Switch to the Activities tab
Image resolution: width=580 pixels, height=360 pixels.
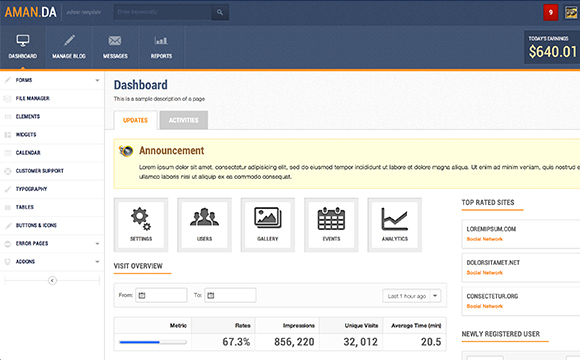pos(183,120)
